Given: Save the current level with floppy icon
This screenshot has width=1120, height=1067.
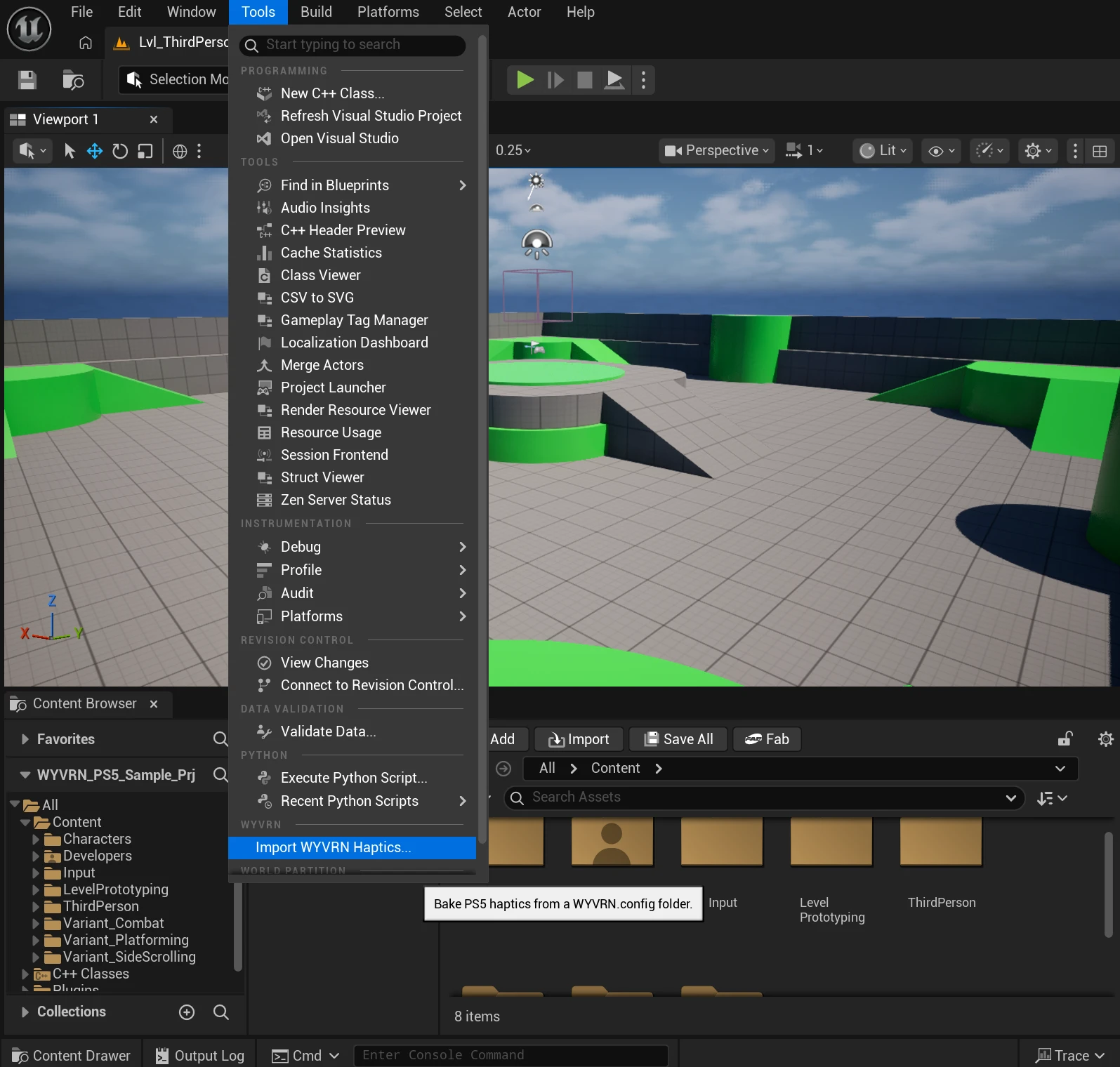Looking at the screenshot, I should point(27,80).
